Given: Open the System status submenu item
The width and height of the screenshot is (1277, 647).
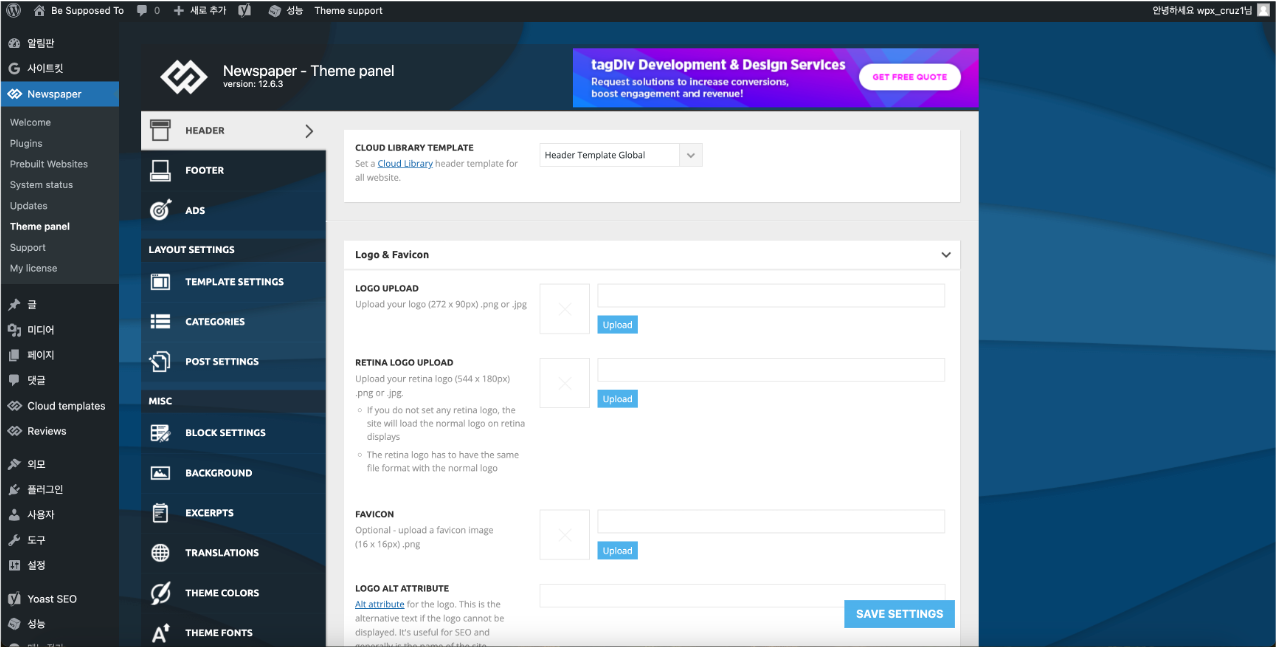Looking at the screenshot, I should (41, 185).
